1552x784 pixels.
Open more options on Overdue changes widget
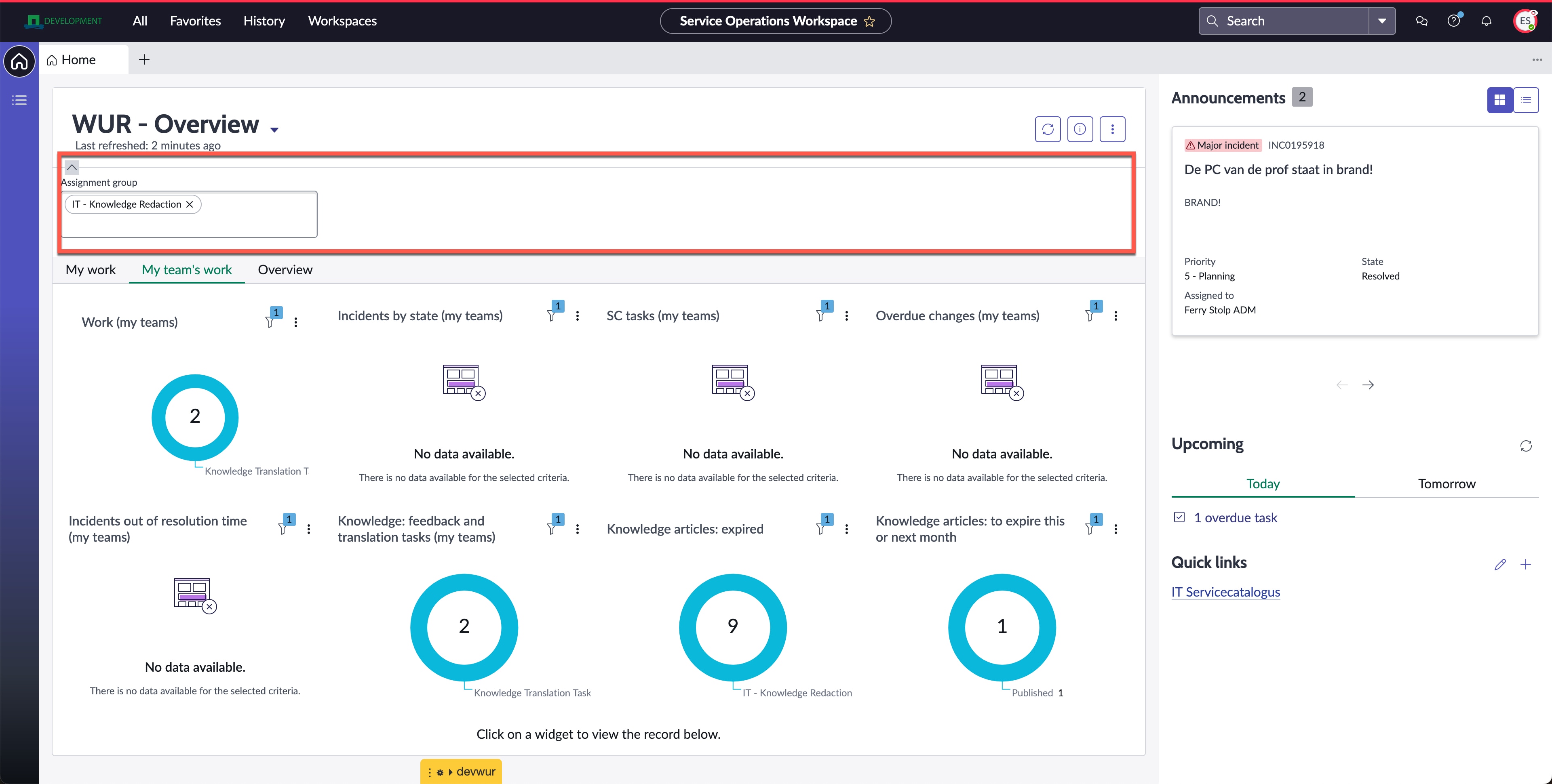(1116, 315)
